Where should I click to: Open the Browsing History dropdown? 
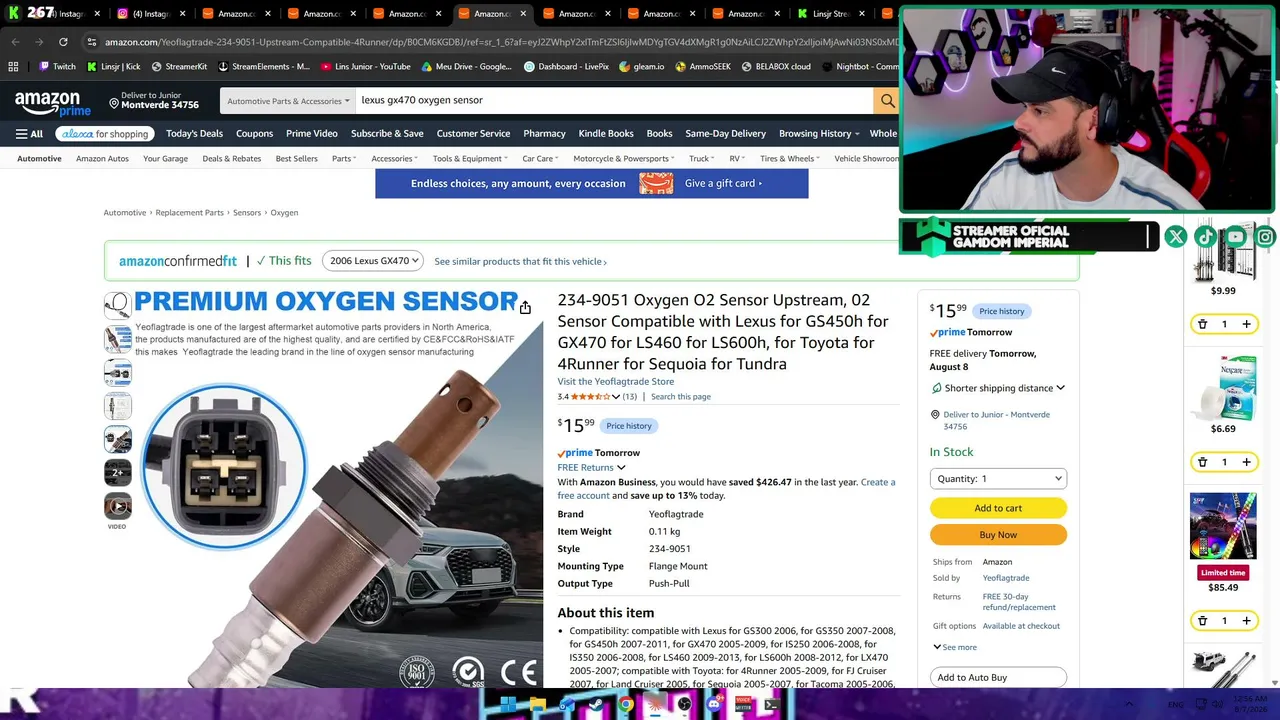(x=819, y=134)
